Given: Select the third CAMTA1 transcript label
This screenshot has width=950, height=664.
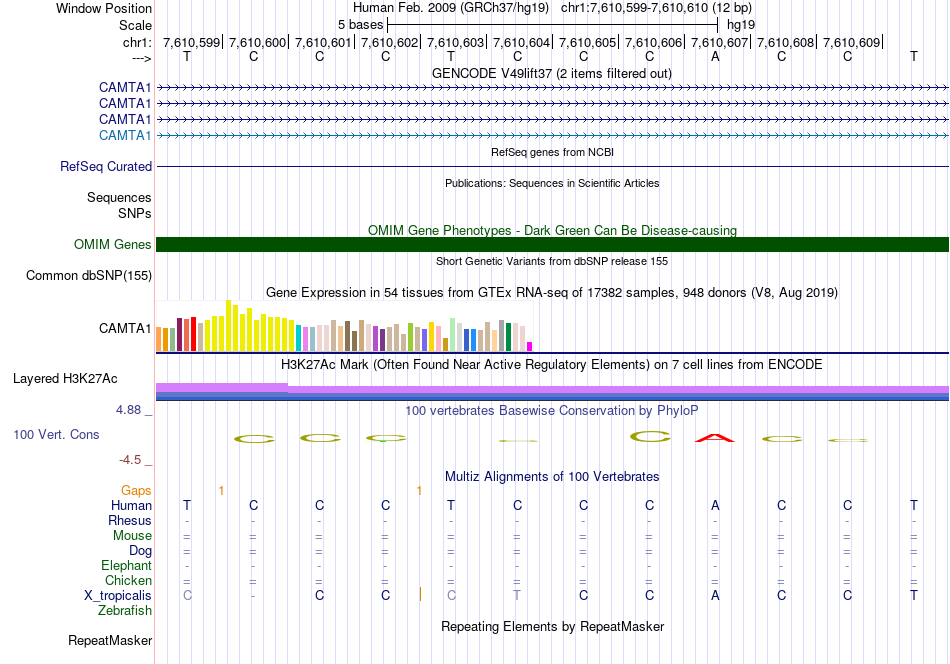Looking at the screenshot, I should click(x=125, y=119).
